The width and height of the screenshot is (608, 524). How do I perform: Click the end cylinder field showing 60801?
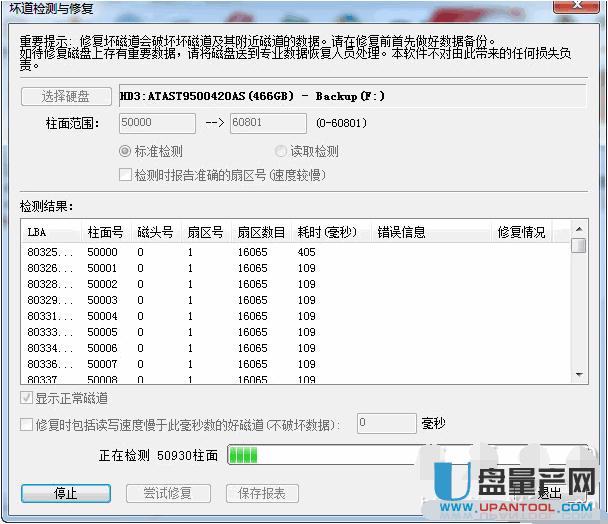coord(267,124)
